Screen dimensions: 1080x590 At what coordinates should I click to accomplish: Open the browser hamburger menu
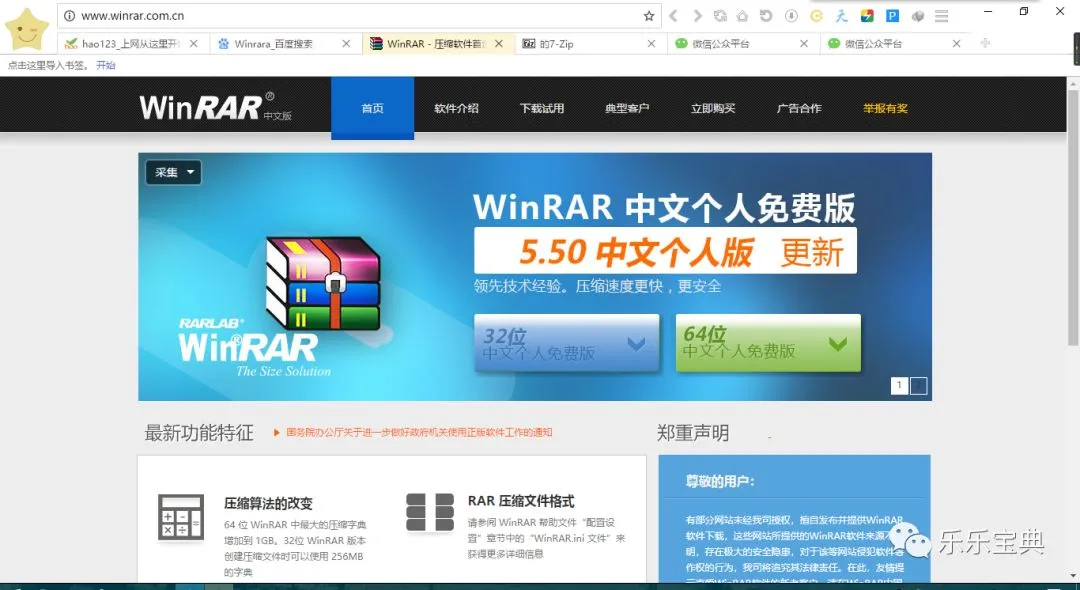pyautogui.click(x=942, y=16)
